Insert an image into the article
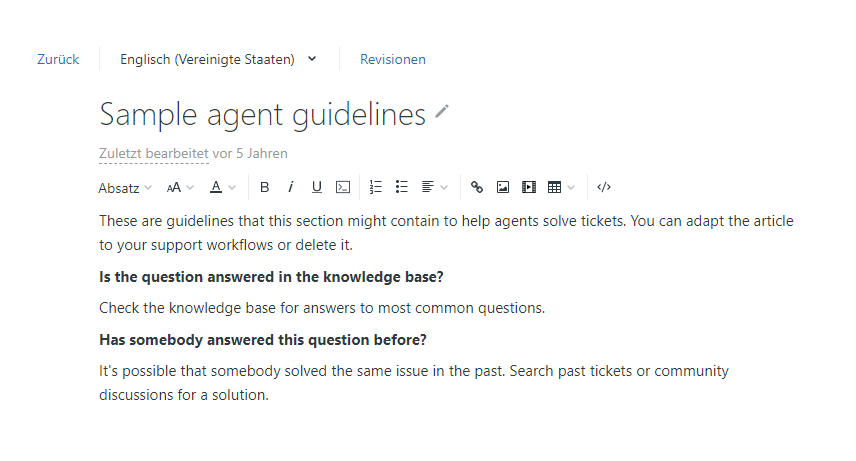 503,187
